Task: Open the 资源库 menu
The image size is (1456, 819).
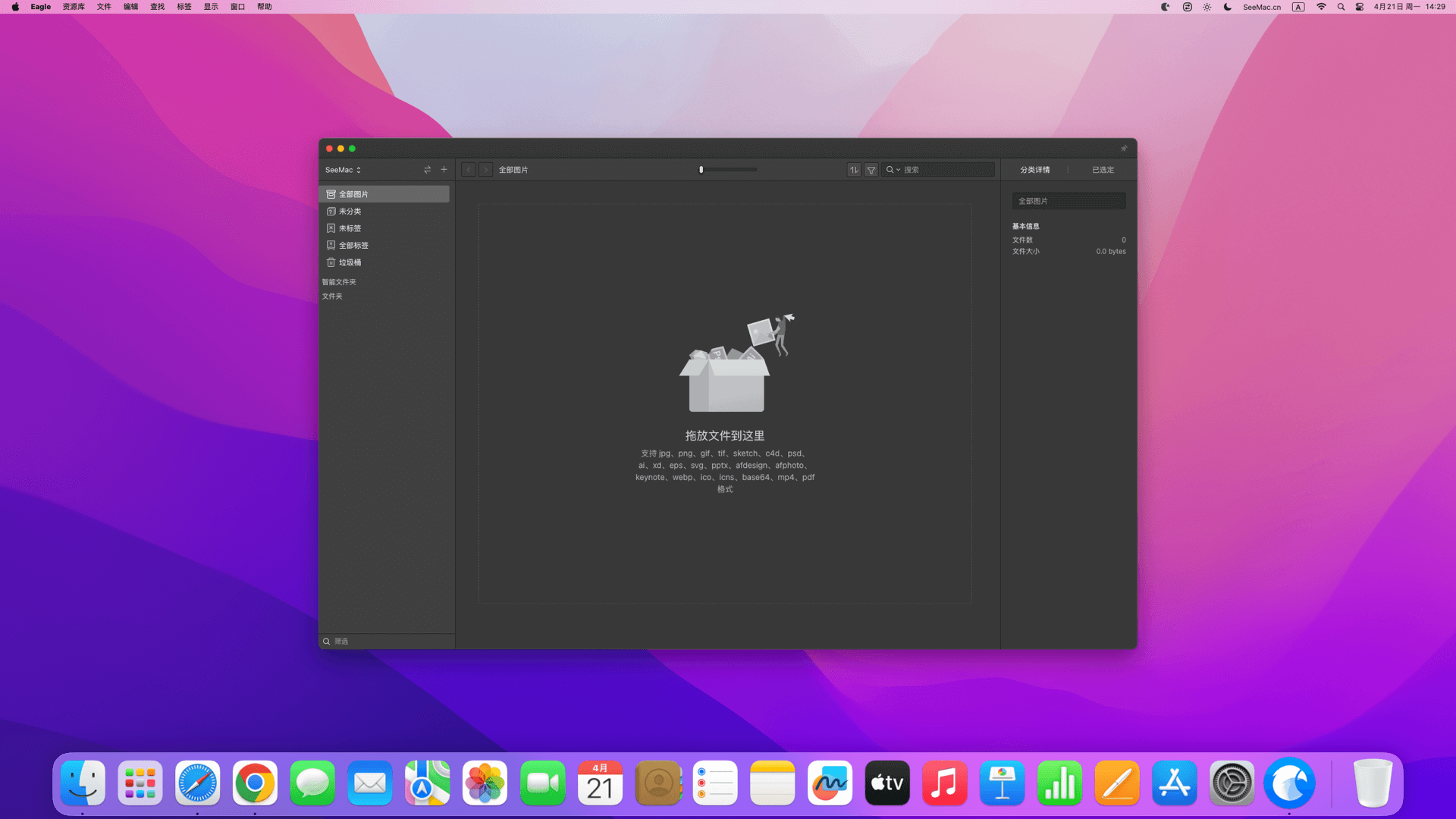Action: pyautogui.click(x=74, y=7)
